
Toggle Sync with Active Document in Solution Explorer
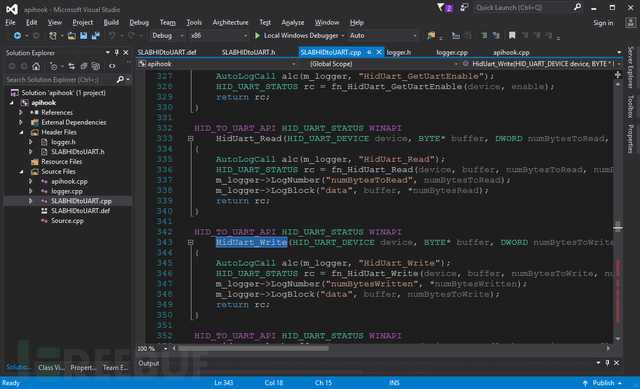(71, 66)
